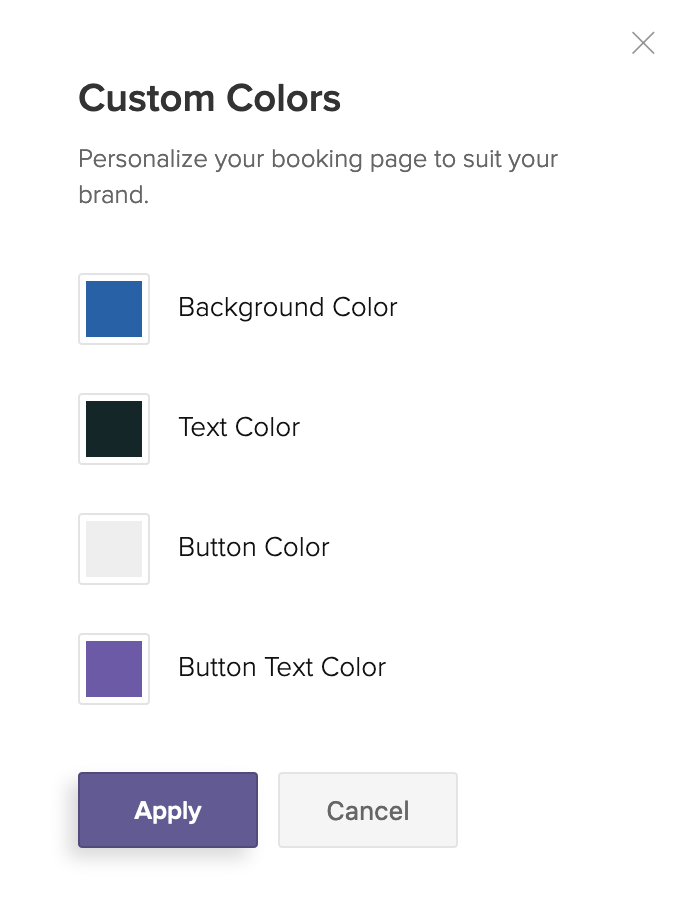The height and width of the screenshot is (910, 692).
Task: Click the 'Custom Colors' heading
Action: (x=210, y=99)
